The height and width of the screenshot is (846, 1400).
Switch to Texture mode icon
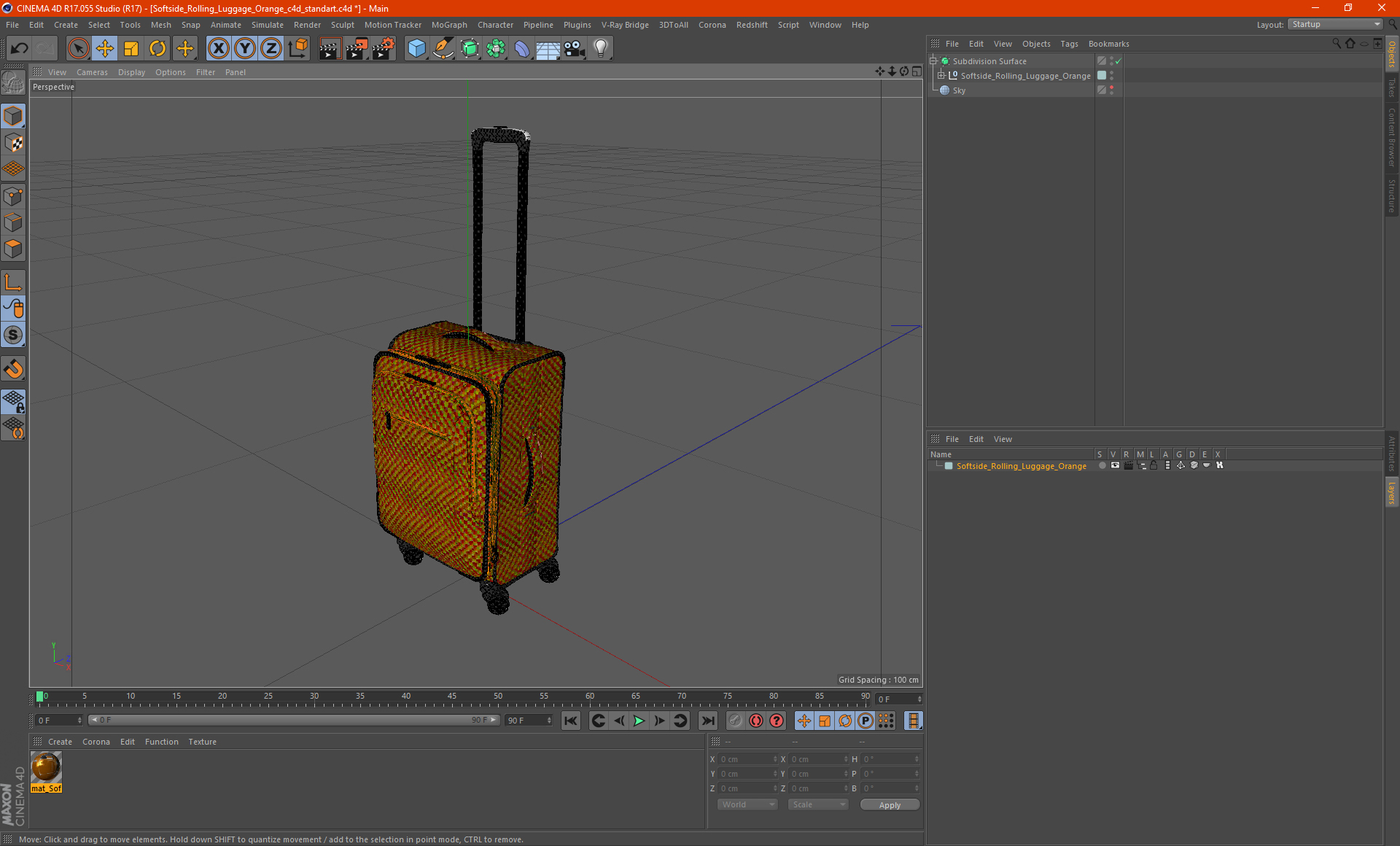(x=13, y=143)
